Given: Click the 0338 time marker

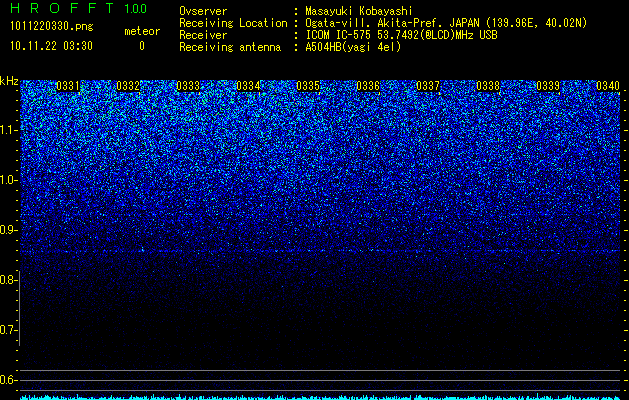Looking at the screenshot, I should point(488,86).
